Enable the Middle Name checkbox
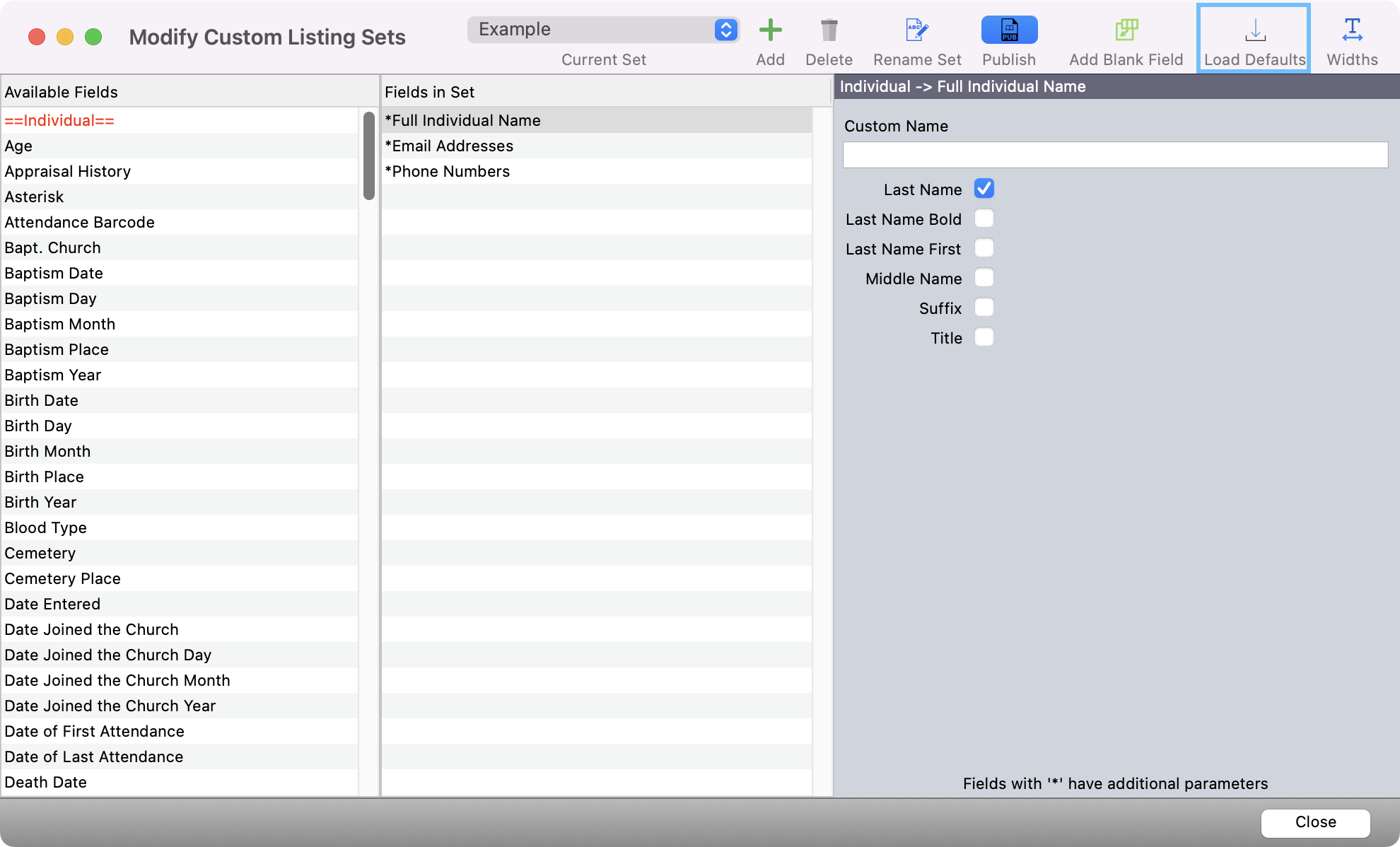The image size is (1400, 847). [984, 278]
